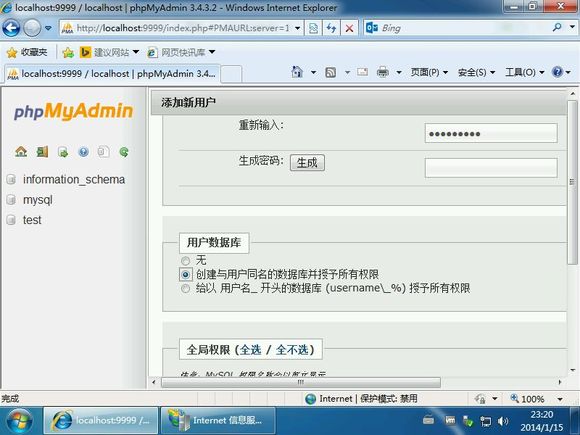Screen dimensions: 580x435
Task: Click the 全不选 uncheck all link
Action: 292,350
